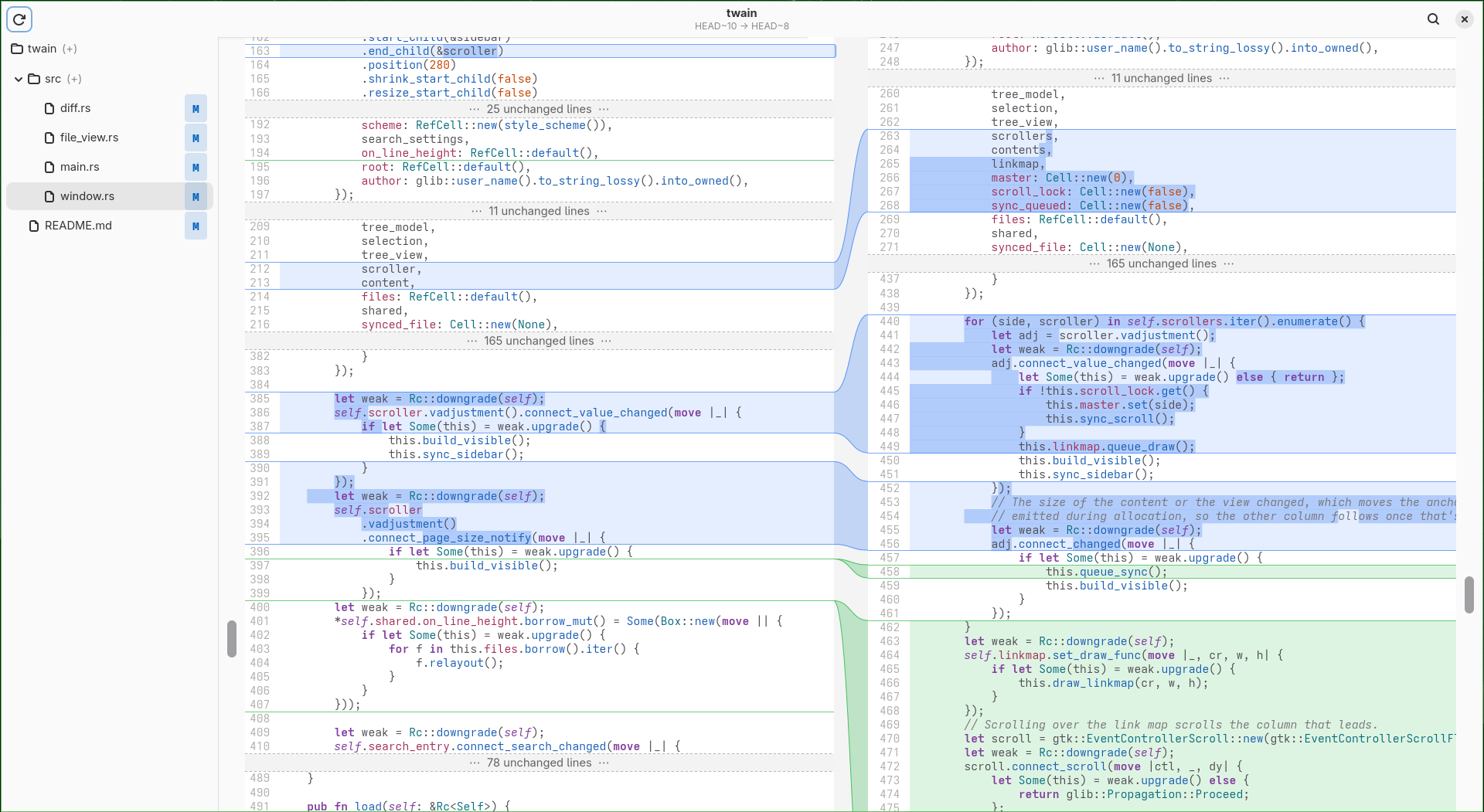The width and height of the screenshot is (1484, 812).
Task: Click the left pane vertical scrollbar thumb
Action: pyautogui.click(x=231, y=639)
